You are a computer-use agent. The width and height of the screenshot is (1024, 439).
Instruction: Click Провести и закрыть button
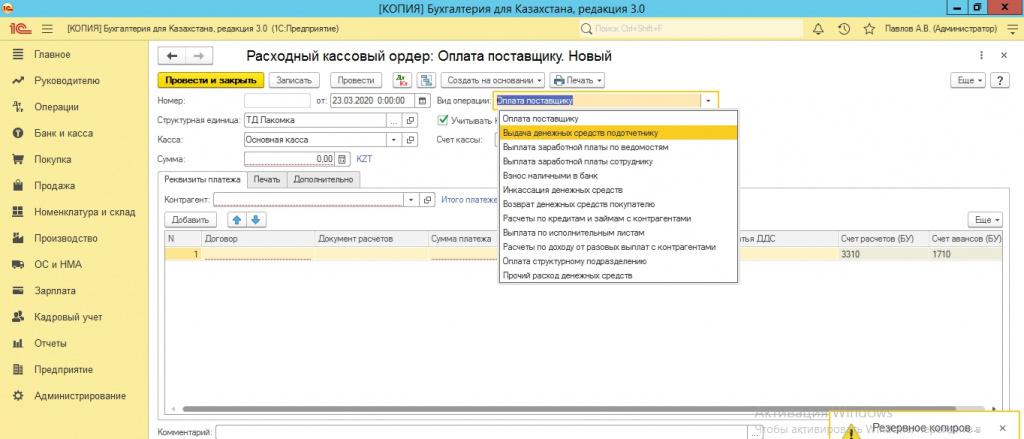tap(211, 80)
